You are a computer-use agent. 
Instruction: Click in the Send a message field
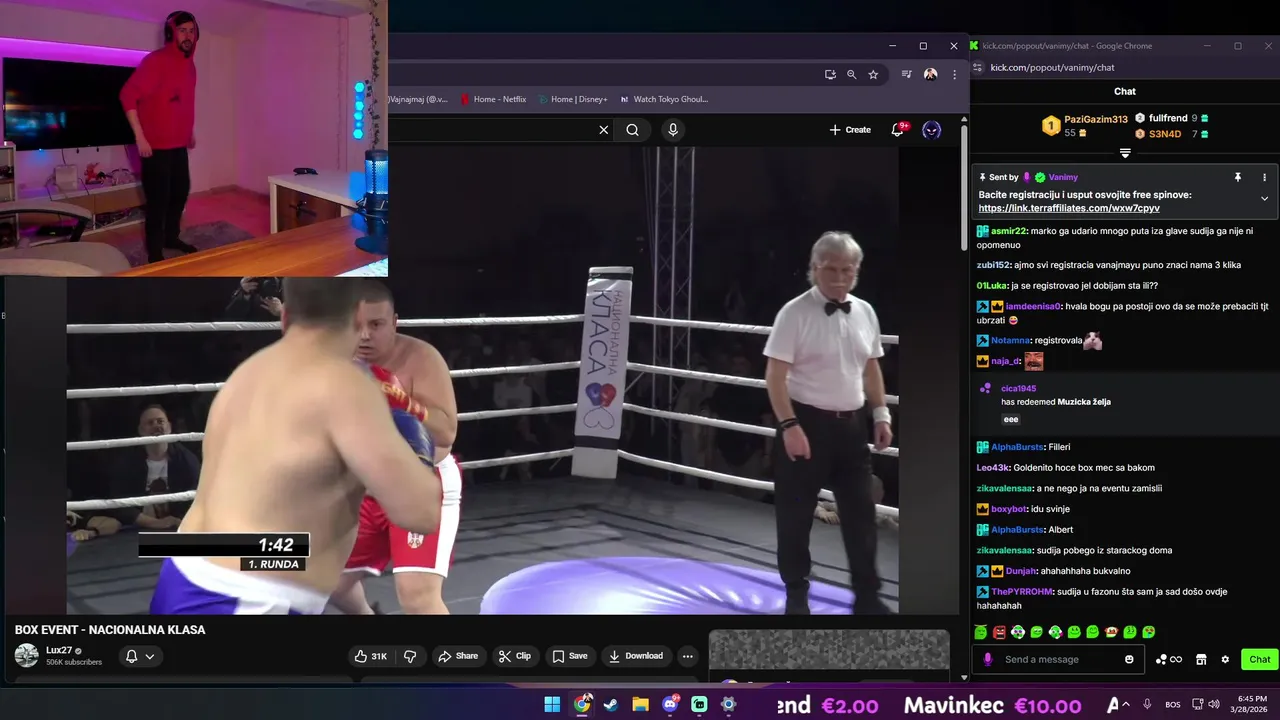tap(1060, 659)
